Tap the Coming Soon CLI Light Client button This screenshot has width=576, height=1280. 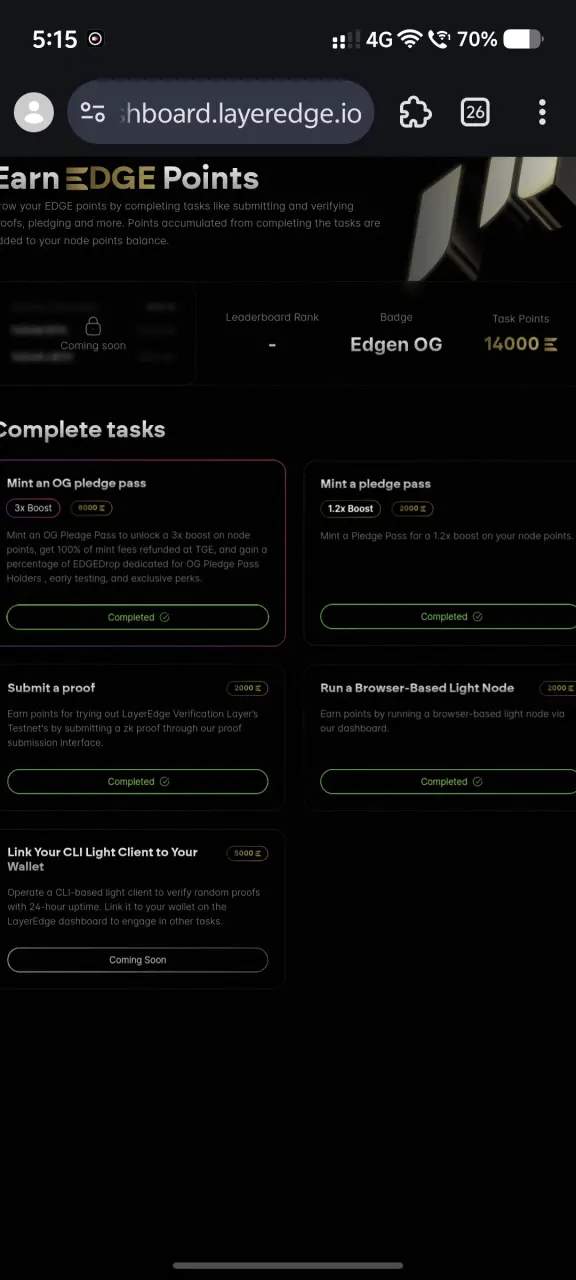[138, 960]
